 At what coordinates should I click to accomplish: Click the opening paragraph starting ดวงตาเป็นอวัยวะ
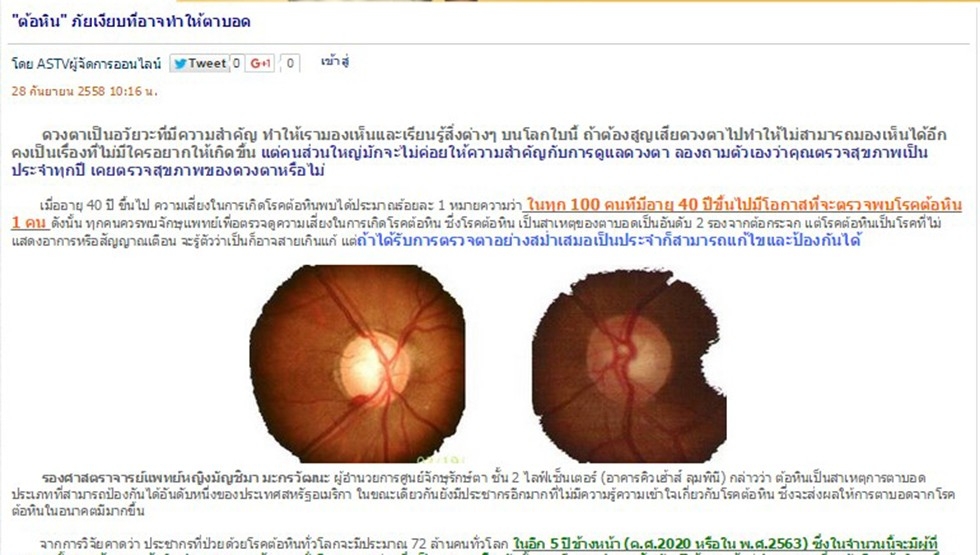pyautogui.click(x=478, y=152)
